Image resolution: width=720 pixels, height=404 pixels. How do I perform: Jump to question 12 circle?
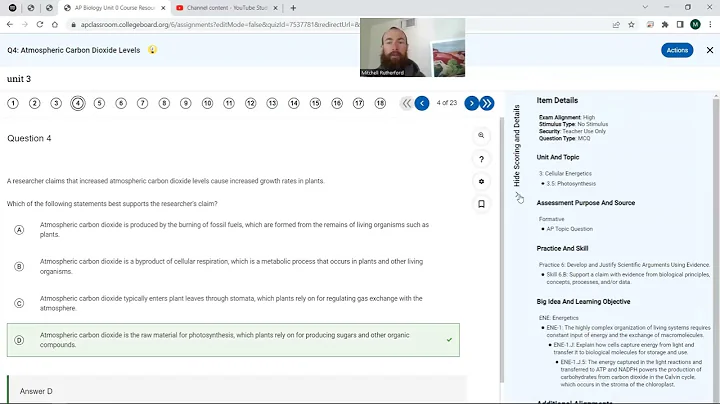[250, 103]
